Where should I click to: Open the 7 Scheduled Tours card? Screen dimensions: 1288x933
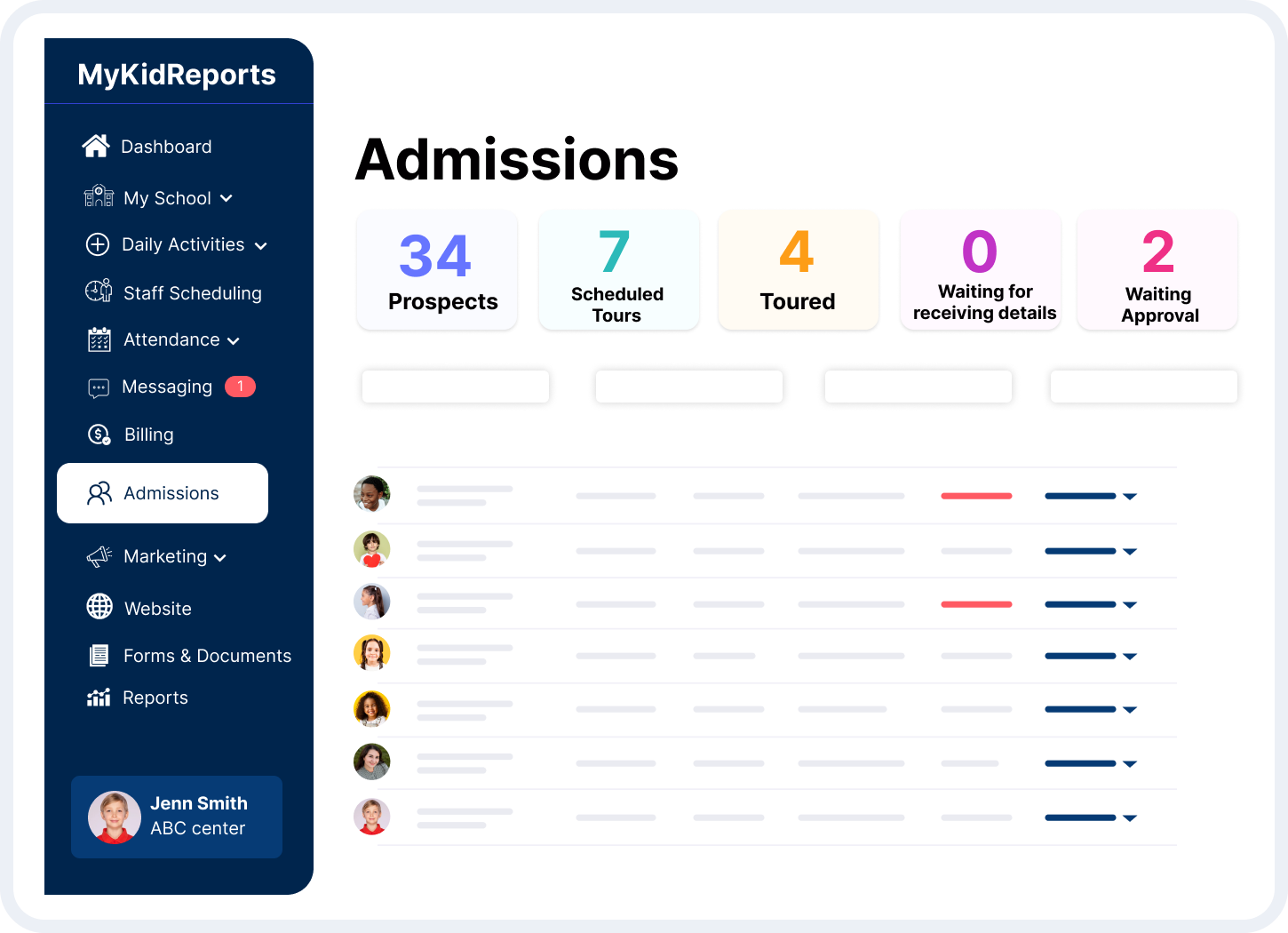[x=619, y=270]
